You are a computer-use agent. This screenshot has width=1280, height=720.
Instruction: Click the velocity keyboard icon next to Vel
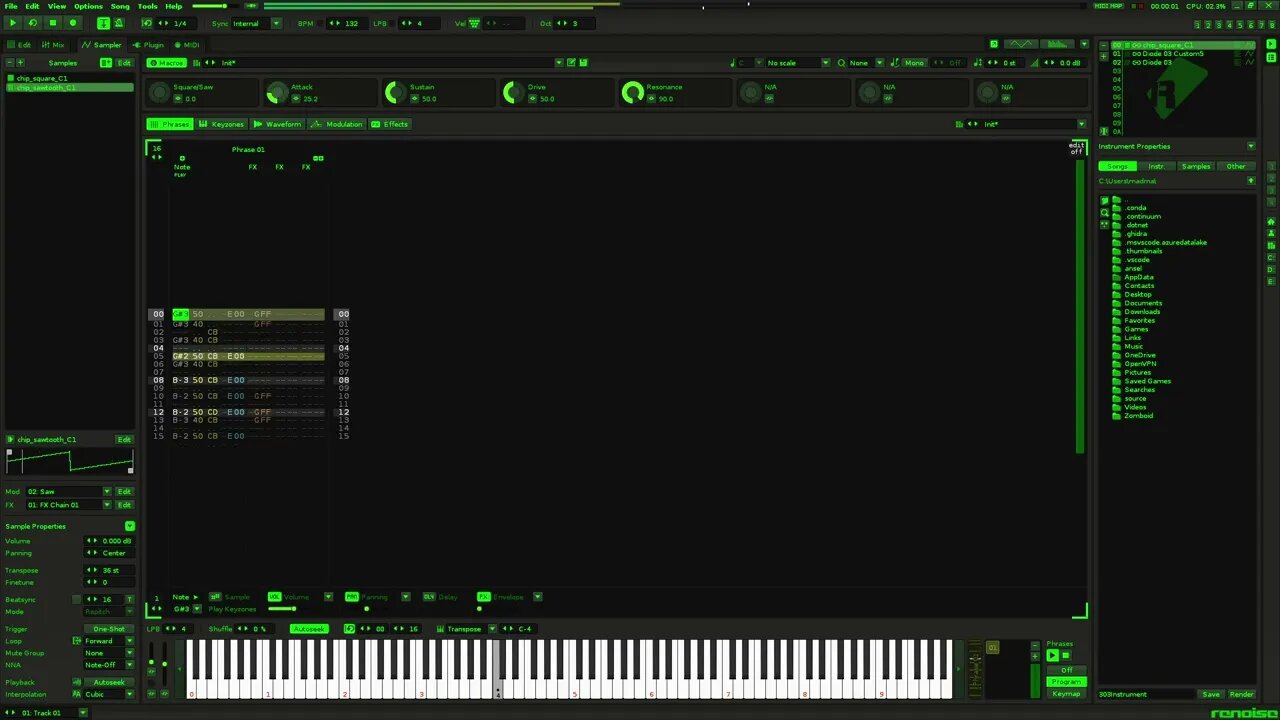(x=473, y=23)
